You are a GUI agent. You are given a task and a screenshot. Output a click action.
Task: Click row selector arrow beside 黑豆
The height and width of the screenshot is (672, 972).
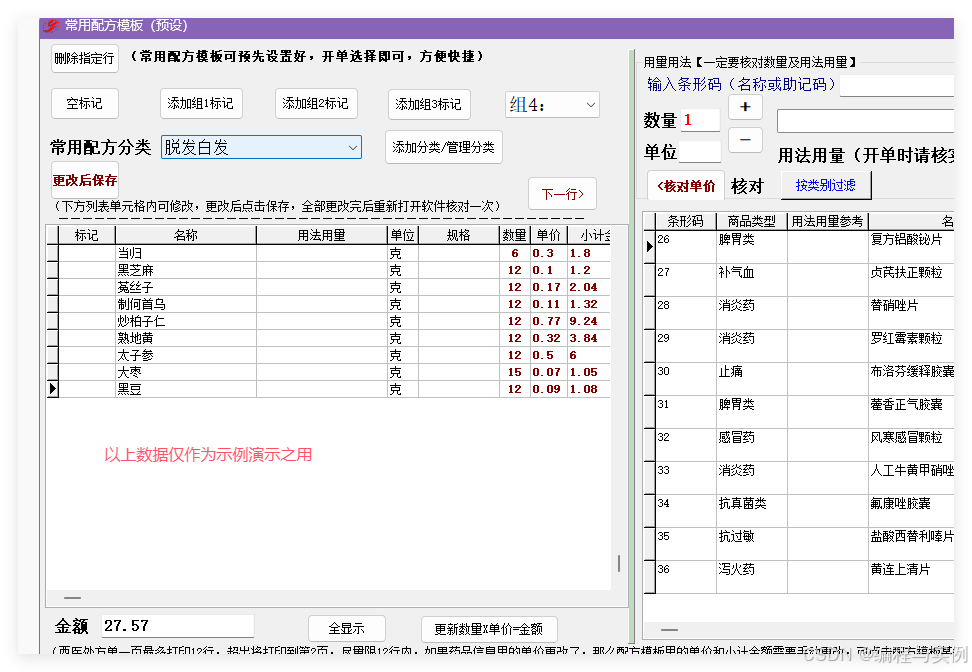tap(53, 389)
